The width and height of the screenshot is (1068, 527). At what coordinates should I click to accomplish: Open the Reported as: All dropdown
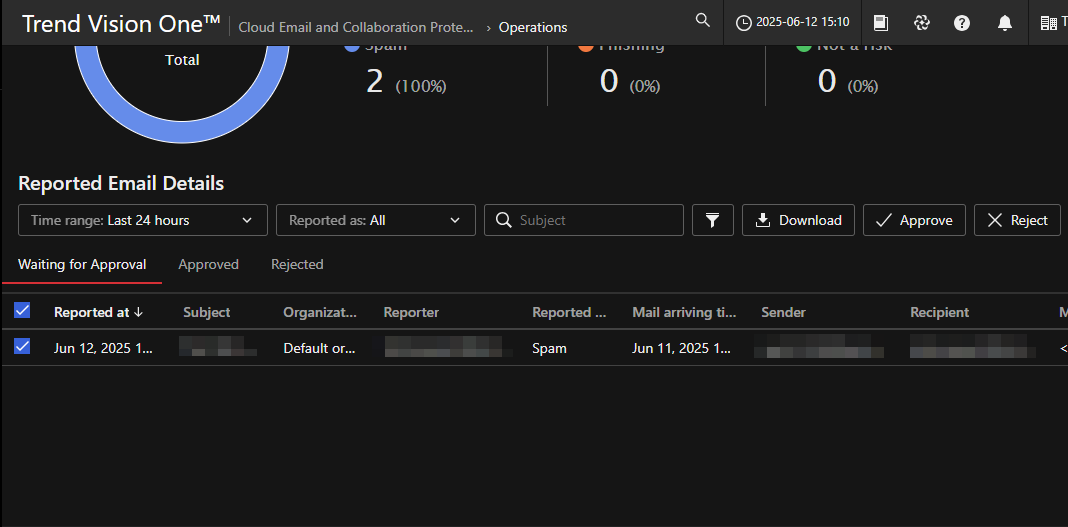[374, 220]
